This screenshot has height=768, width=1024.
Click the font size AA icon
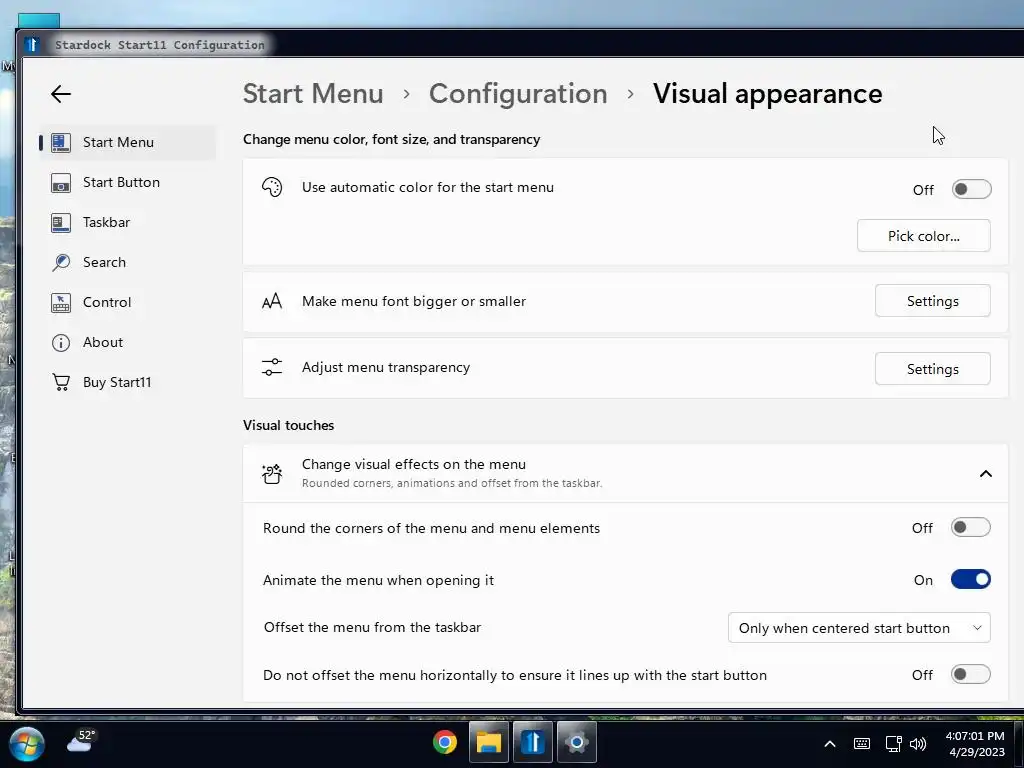(x=272, y=301)
